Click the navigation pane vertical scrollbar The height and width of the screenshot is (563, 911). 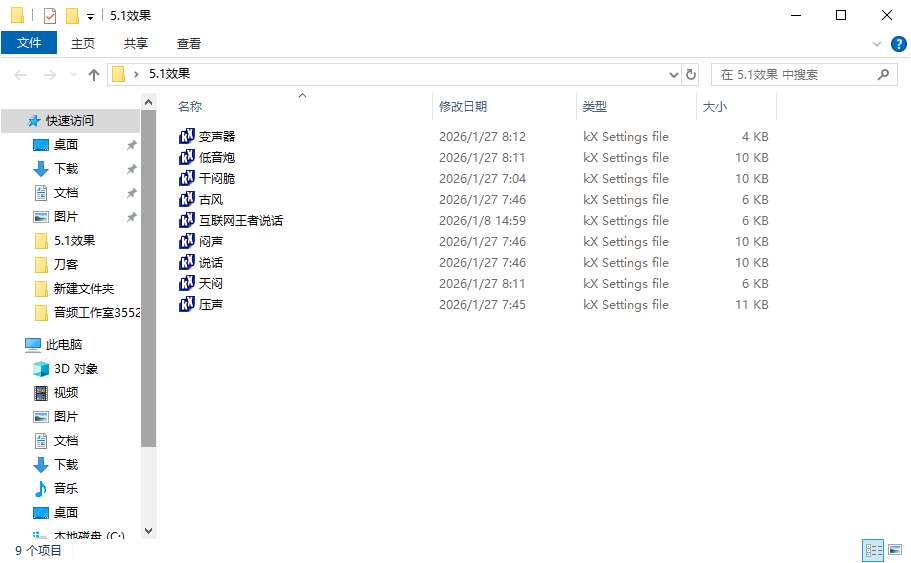coord(148,300)
